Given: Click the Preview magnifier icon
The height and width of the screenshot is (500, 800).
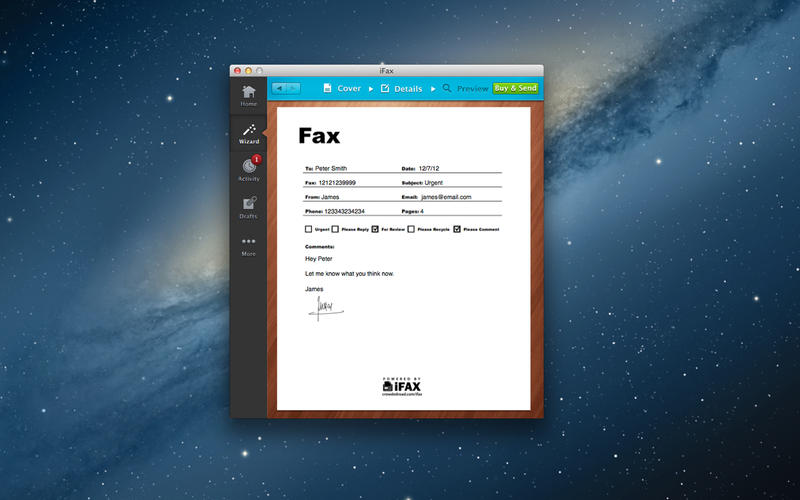Looking at the screenshot, I should (x=447, y=88).
